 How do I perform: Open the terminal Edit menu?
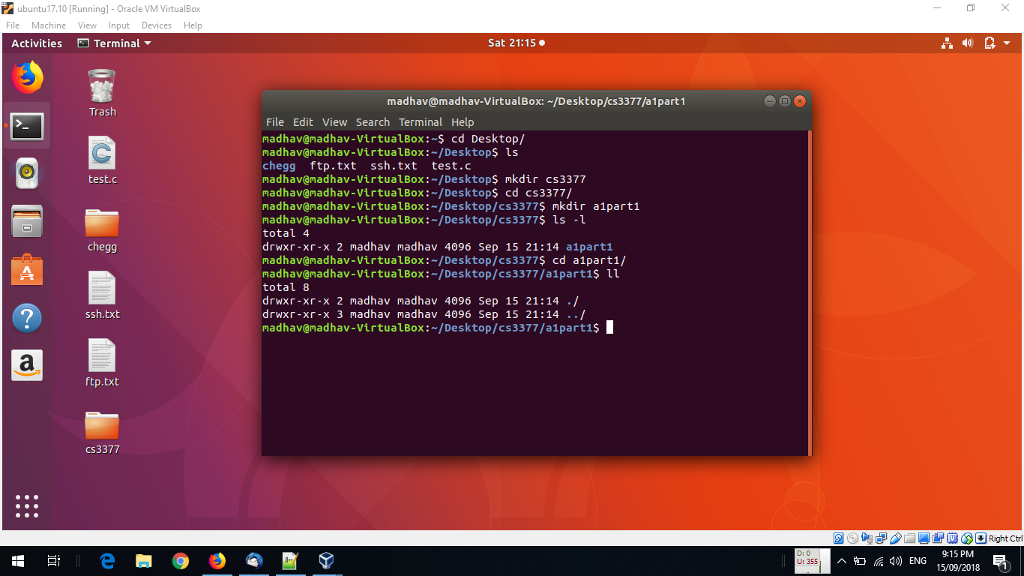click(302, 122)
